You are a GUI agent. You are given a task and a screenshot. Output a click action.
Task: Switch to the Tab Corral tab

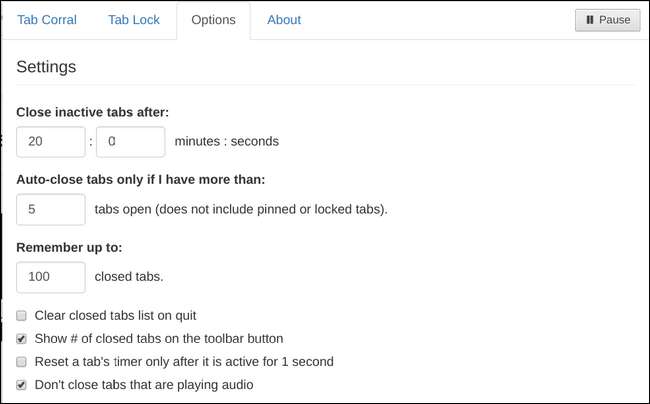(x=47, y=20)
